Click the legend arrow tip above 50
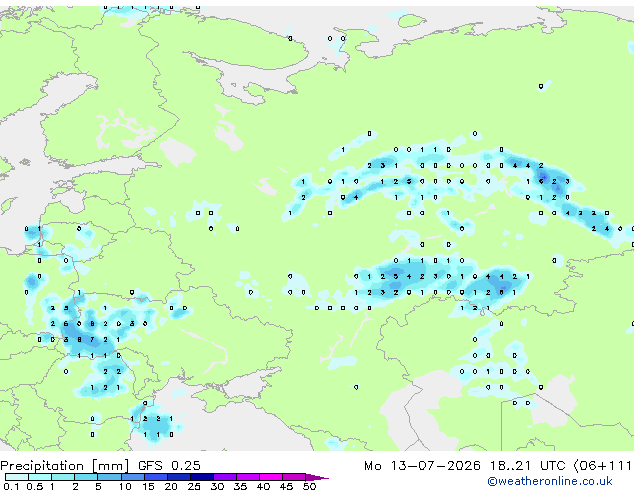 (x=317, y=477)
